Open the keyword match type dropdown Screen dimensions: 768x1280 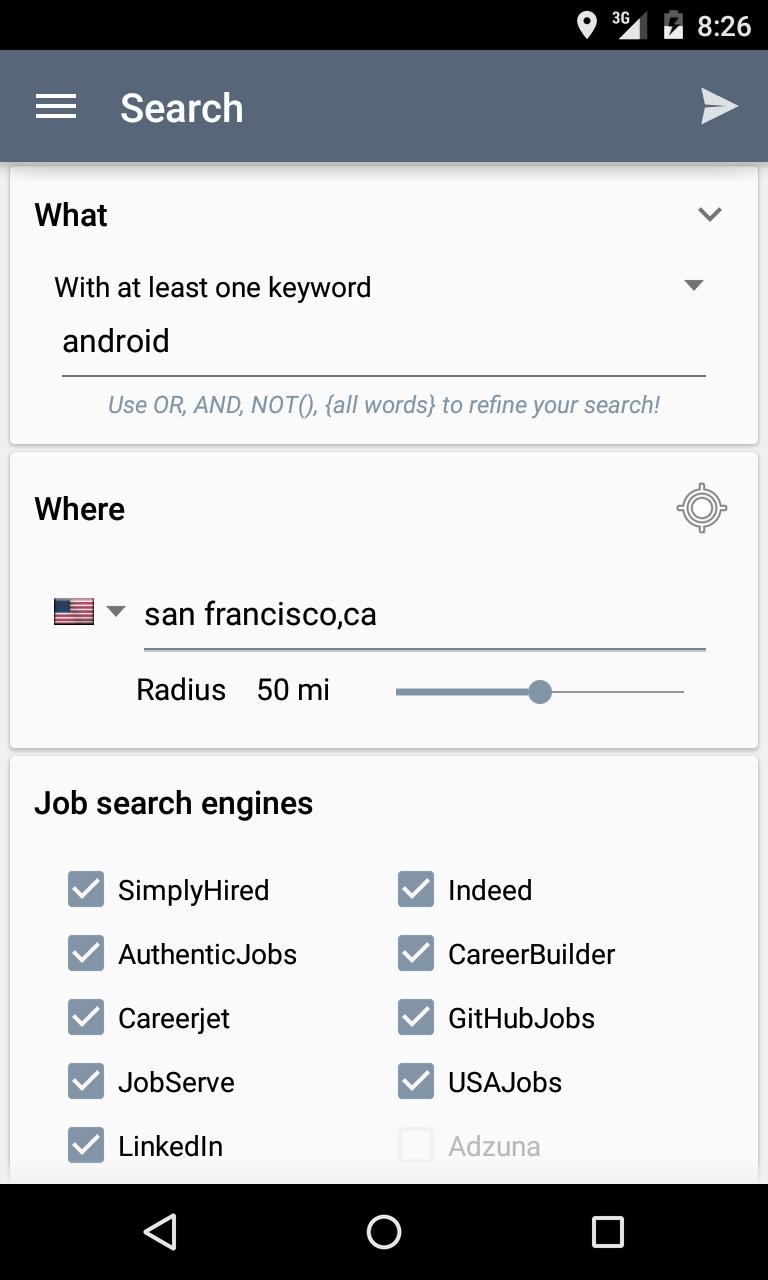(x=693, y=286)
